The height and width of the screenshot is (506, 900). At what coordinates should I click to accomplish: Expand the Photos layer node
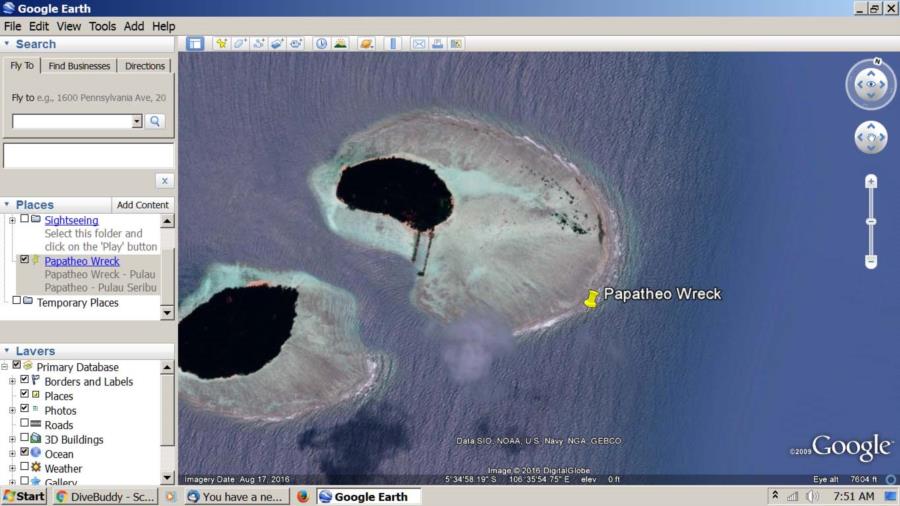pos(12,410)
